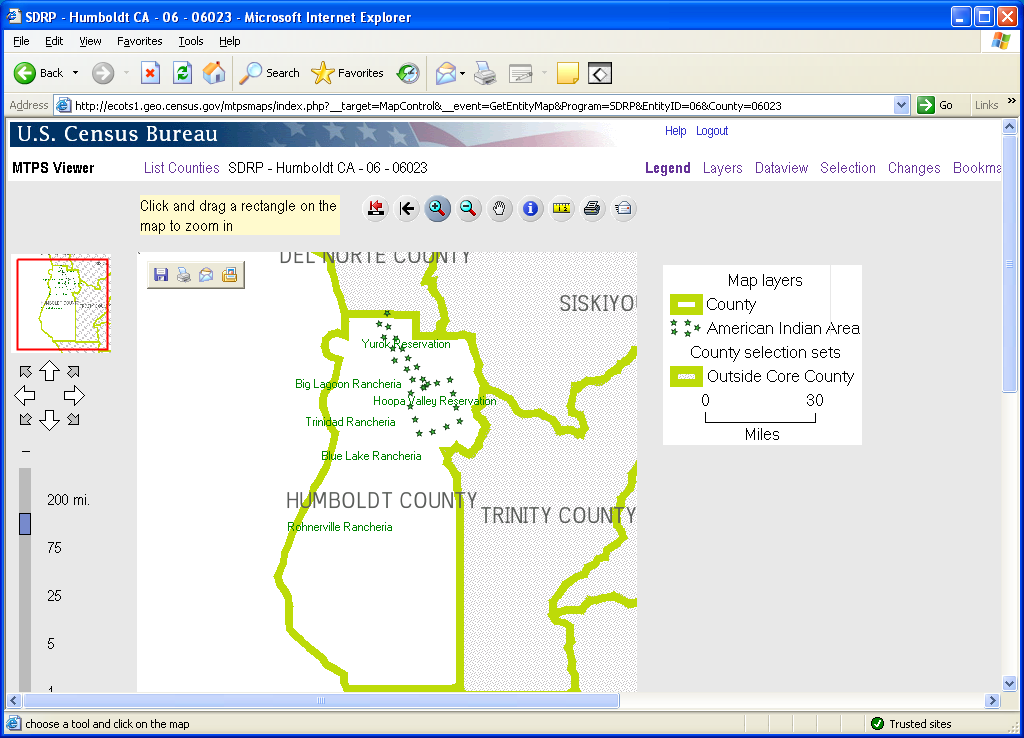The width and height of the screenshot is (1024, 738).
Task: Pan map southeast with diagonal arrow
Action: point(74,419)
